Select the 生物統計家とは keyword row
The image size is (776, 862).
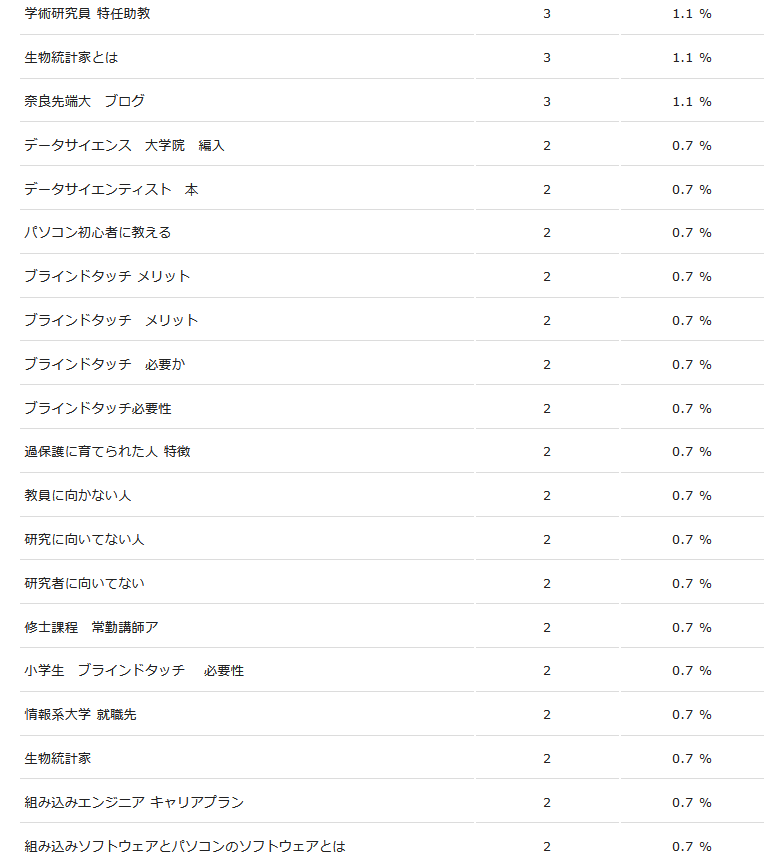pos(71,58)
